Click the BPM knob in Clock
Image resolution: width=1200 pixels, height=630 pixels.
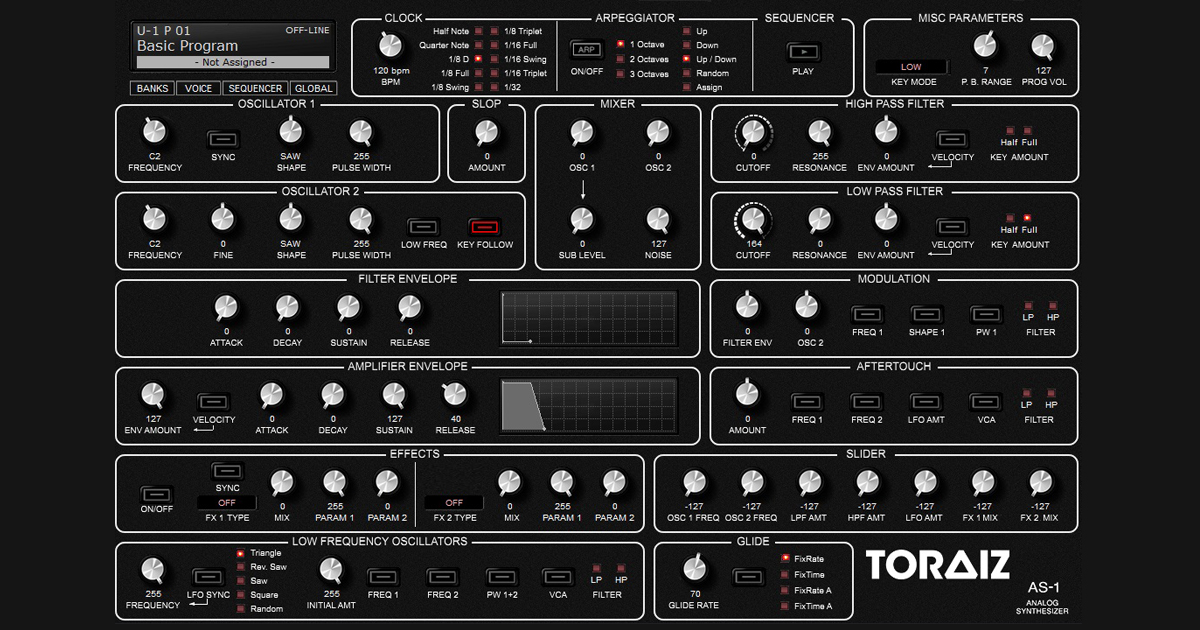tap(391, 44)
